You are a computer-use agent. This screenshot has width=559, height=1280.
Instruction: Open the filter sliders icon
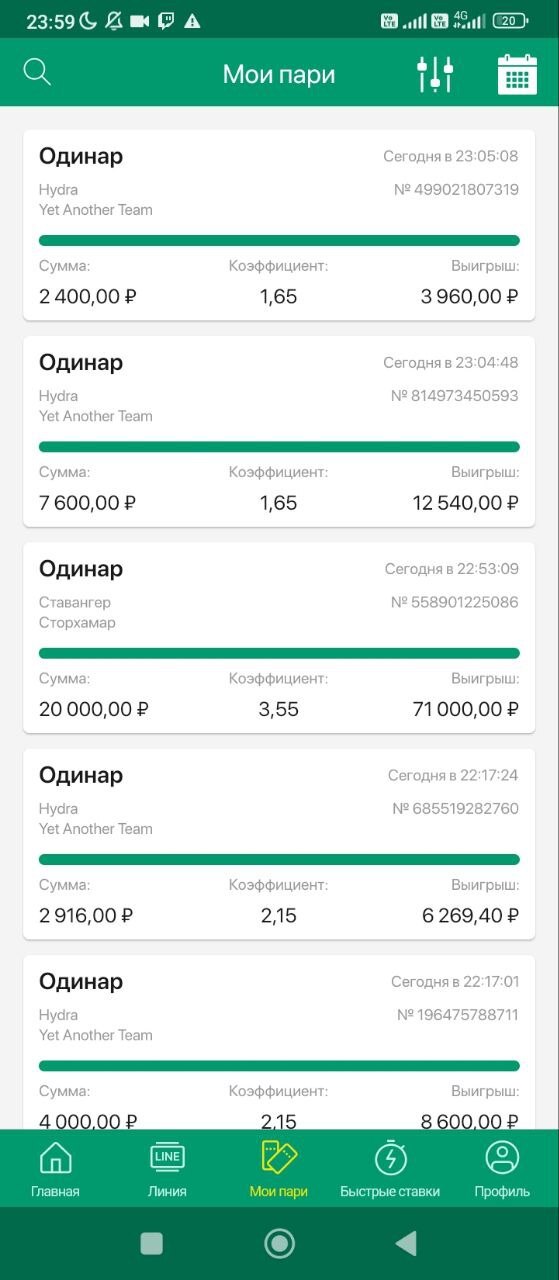[x=435, y=74]
